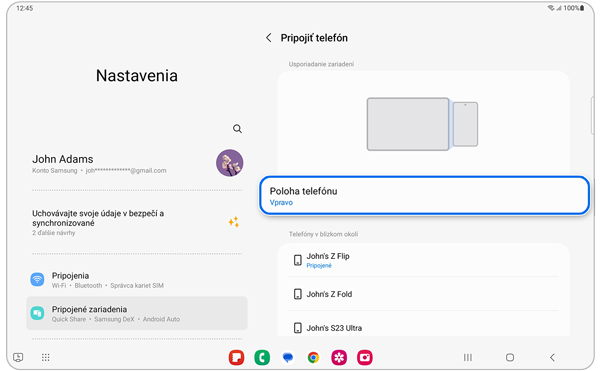Launch Chrome from the taskbar
Screen dimensions: 600x371
(313, 358)
